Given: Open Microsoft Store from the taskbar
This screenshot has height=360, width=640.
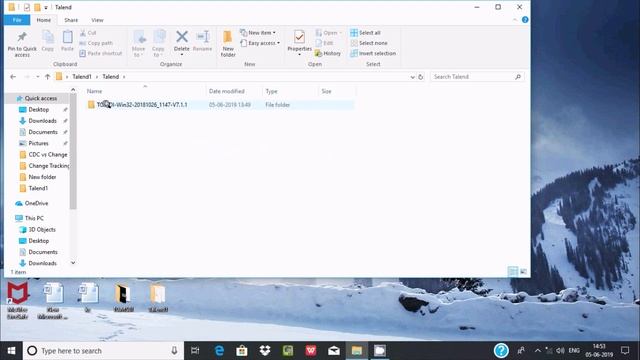Looking at the screenshot, I should click(242, 351).
